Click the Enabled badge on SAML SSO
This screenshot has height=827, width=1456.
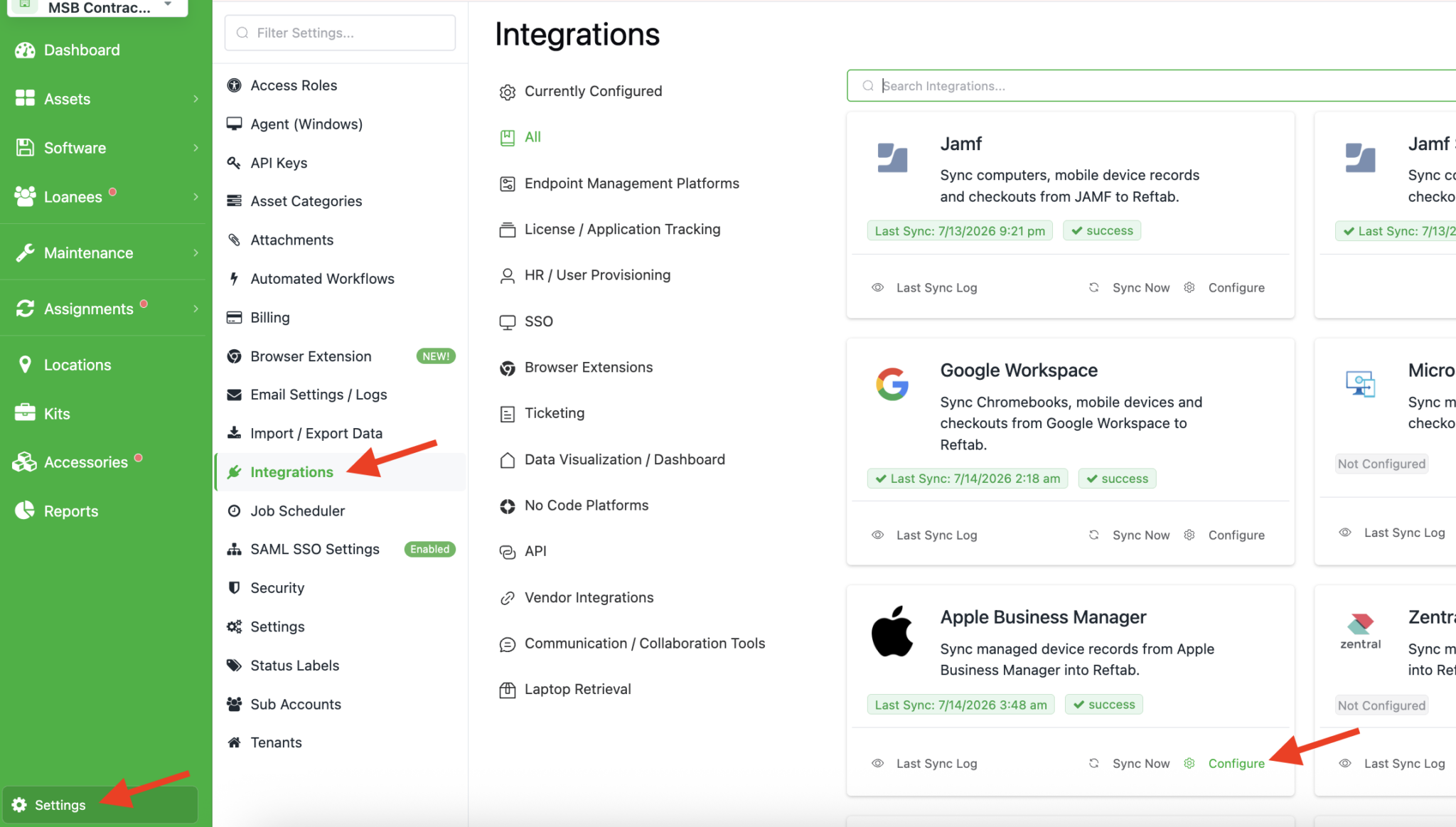pyautogui.click(x=429, y=549)
